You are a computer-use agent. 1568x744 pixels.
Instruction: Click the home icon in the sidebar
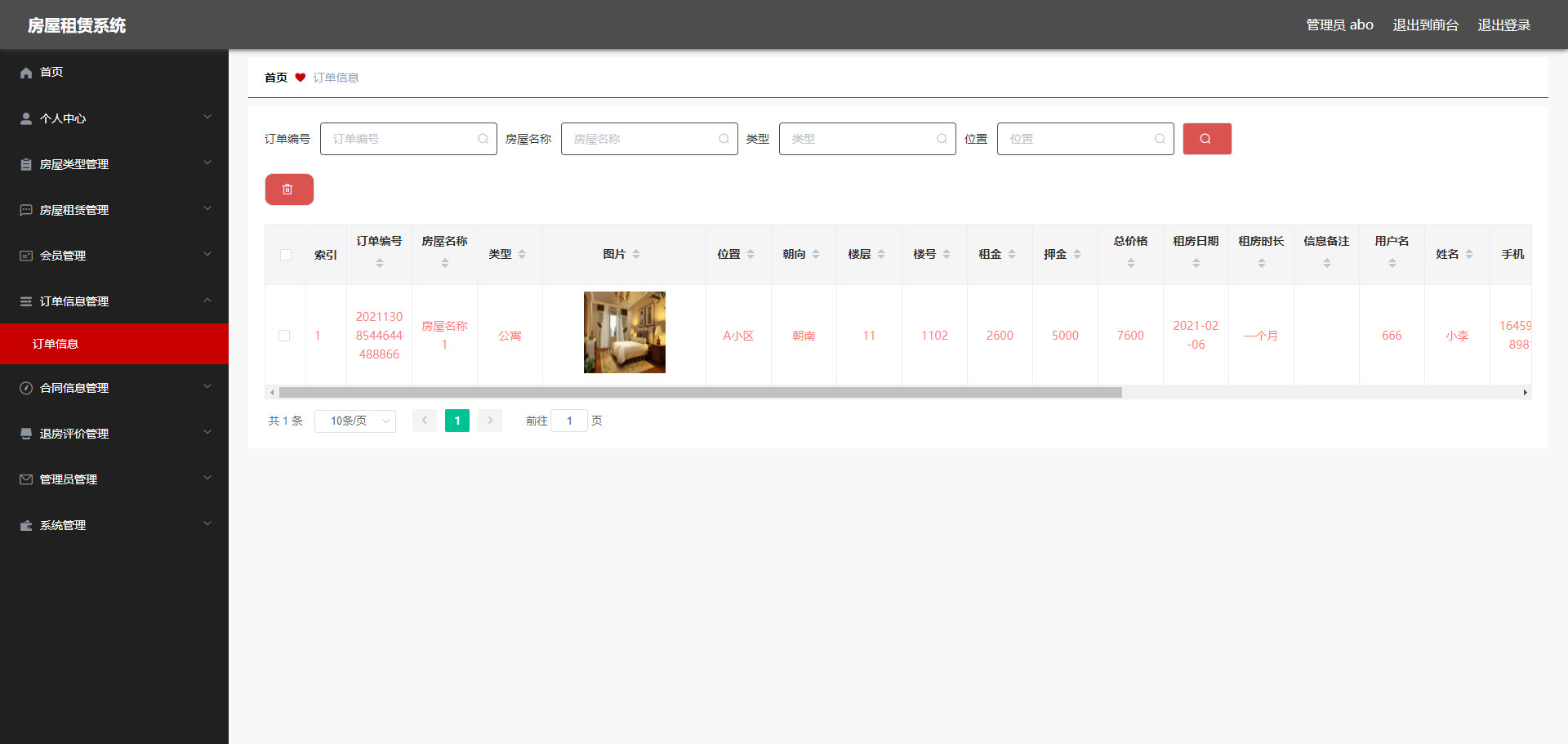(26, 73)
